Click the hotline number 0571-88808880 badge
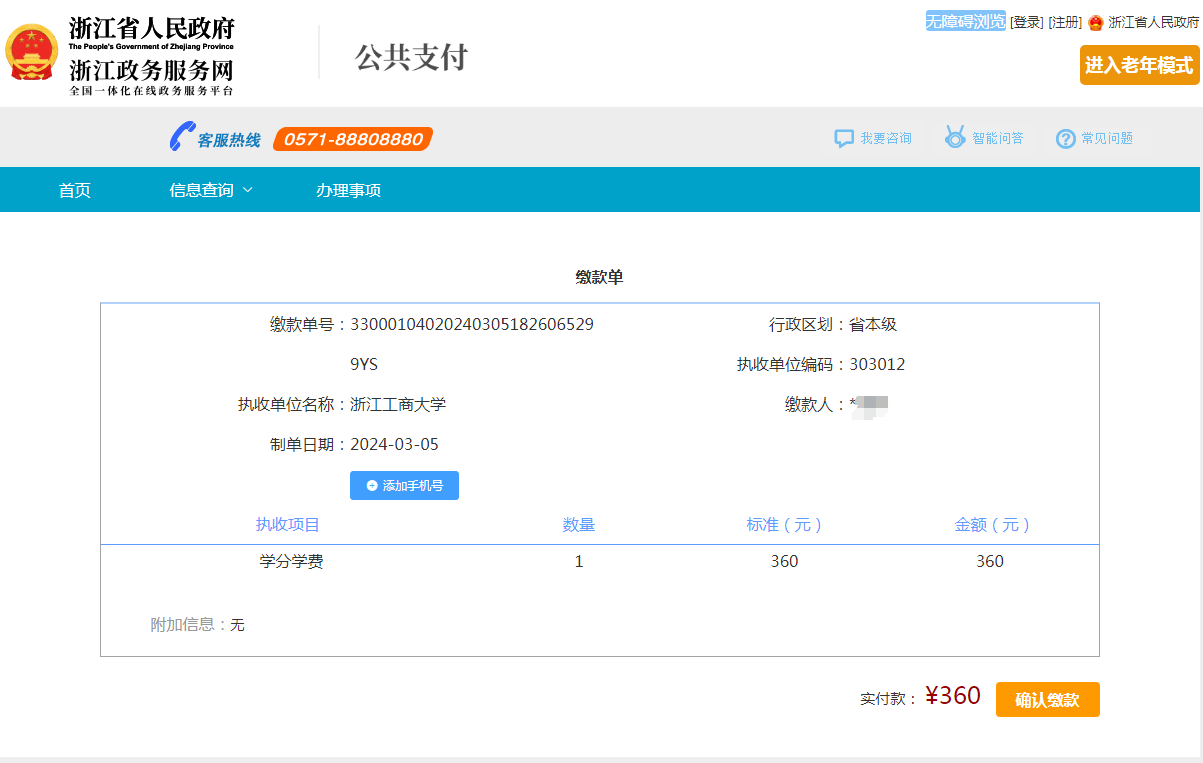The image size is (1203, 763). (353, 139)
